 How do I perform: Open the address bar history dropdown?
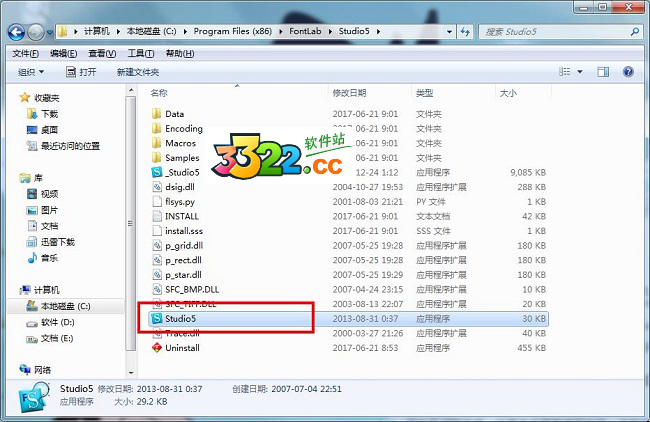point(449,32)
